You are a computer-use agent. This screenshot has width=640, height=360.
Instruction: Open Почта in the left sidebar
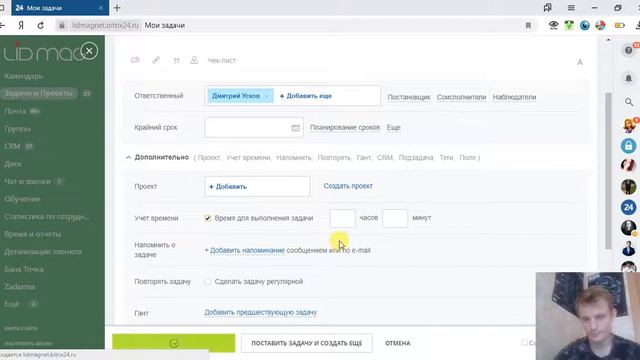[x=15, y=111]
